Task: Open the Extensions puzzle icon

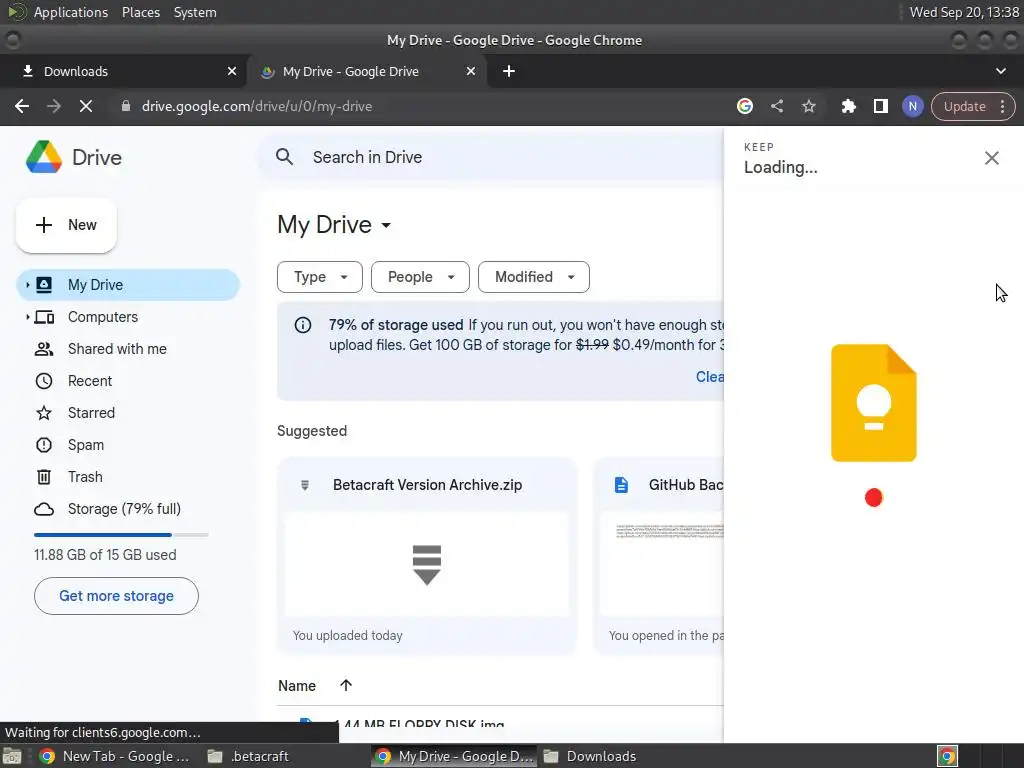Action: [848, 106]
